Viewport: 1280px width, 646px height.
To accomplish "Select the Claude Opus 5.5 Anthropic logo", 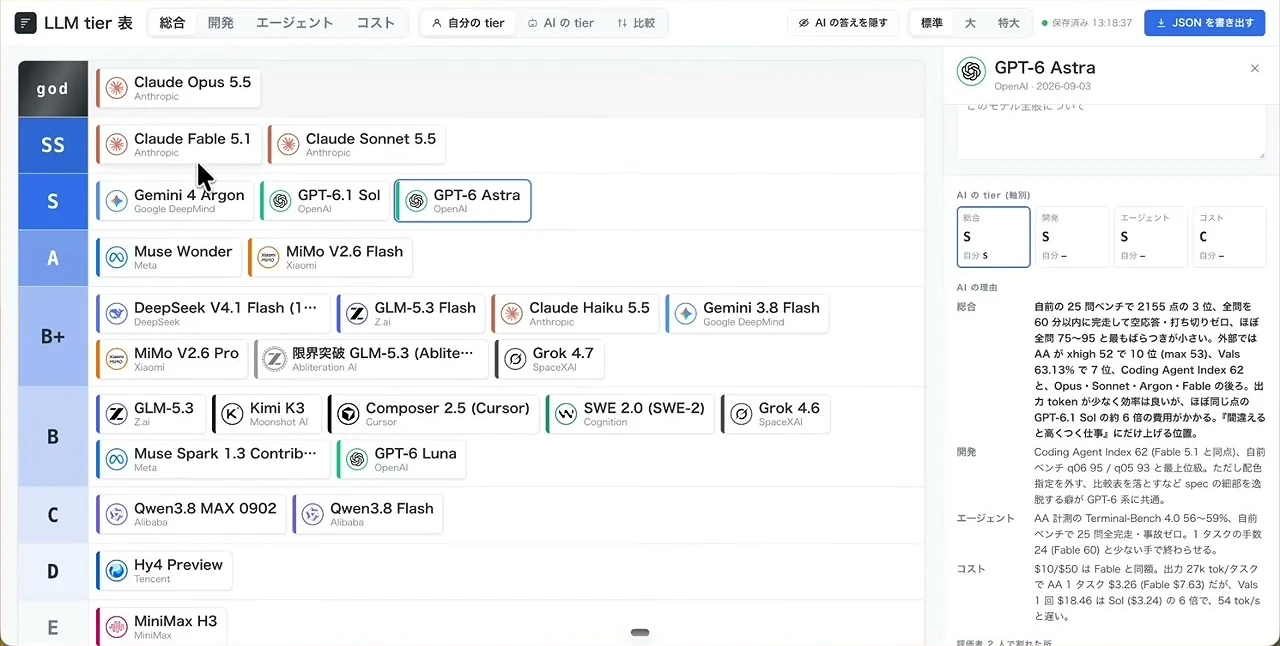I will [x=117, y=88].
